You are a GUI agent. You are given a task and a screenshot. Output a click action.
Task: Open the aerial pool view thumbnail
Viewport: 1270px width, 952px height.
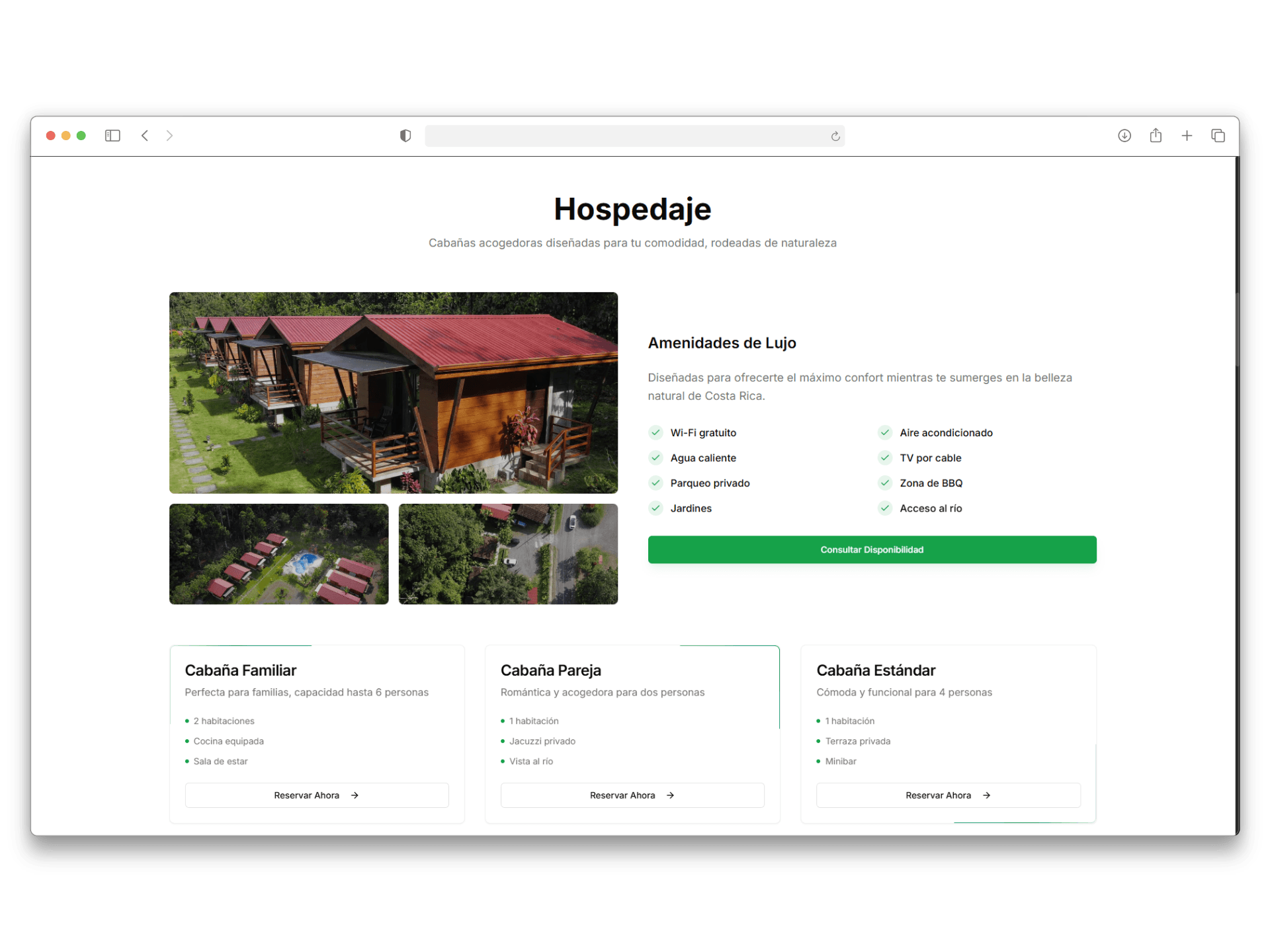[279, 554]
